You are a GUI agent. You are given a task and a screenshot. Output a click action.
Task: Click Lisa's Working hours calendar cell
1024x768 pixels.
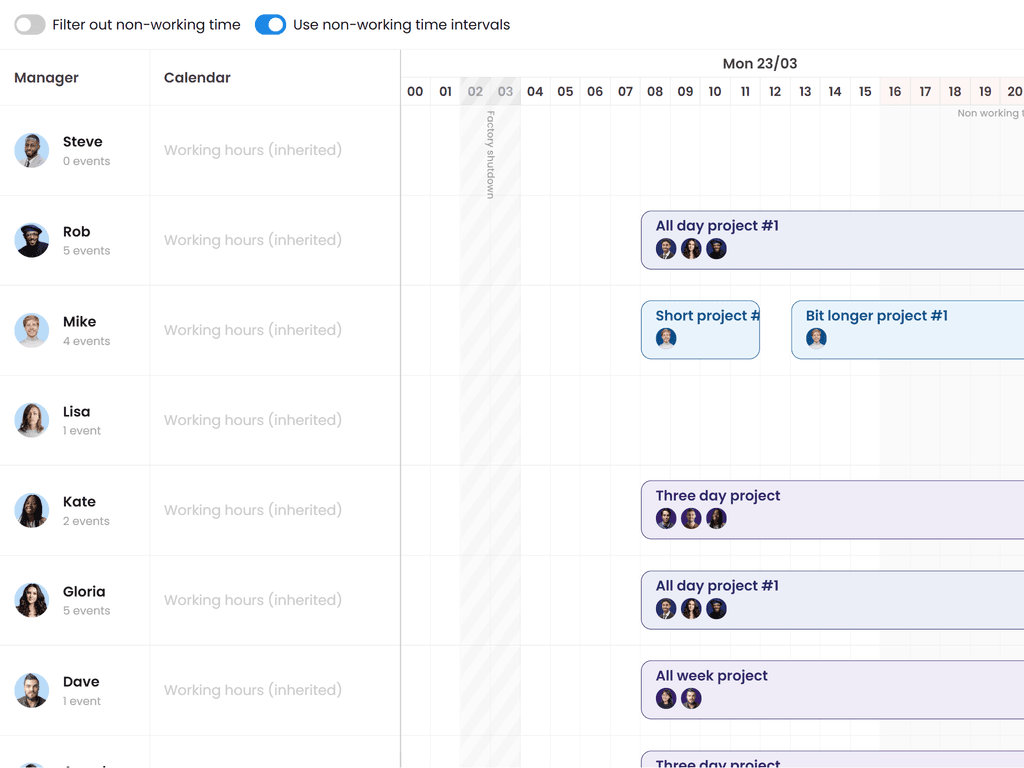tap(253, 421)
